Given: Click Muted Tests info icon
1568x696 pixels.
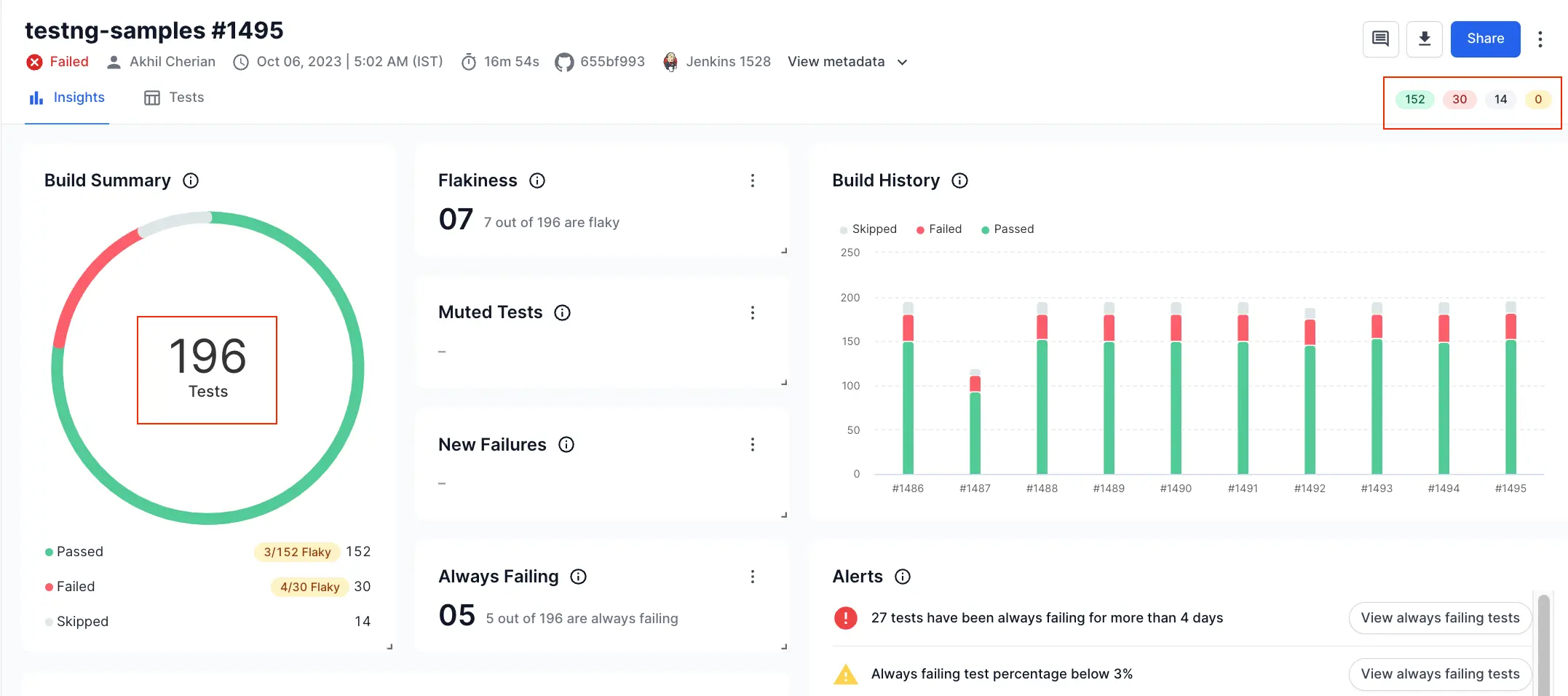Looking at the screenshot, I should (562, 312).
